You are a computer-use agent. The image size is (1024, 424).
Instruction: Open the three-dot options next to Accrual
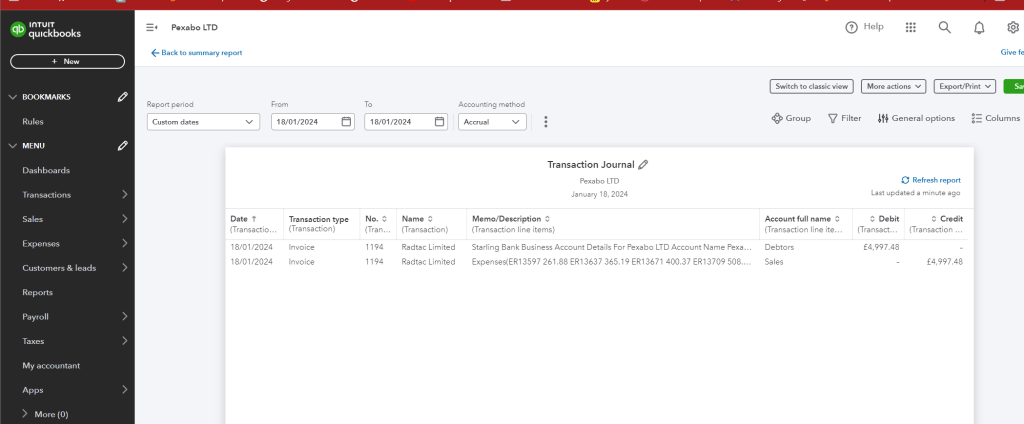[546, 122]
